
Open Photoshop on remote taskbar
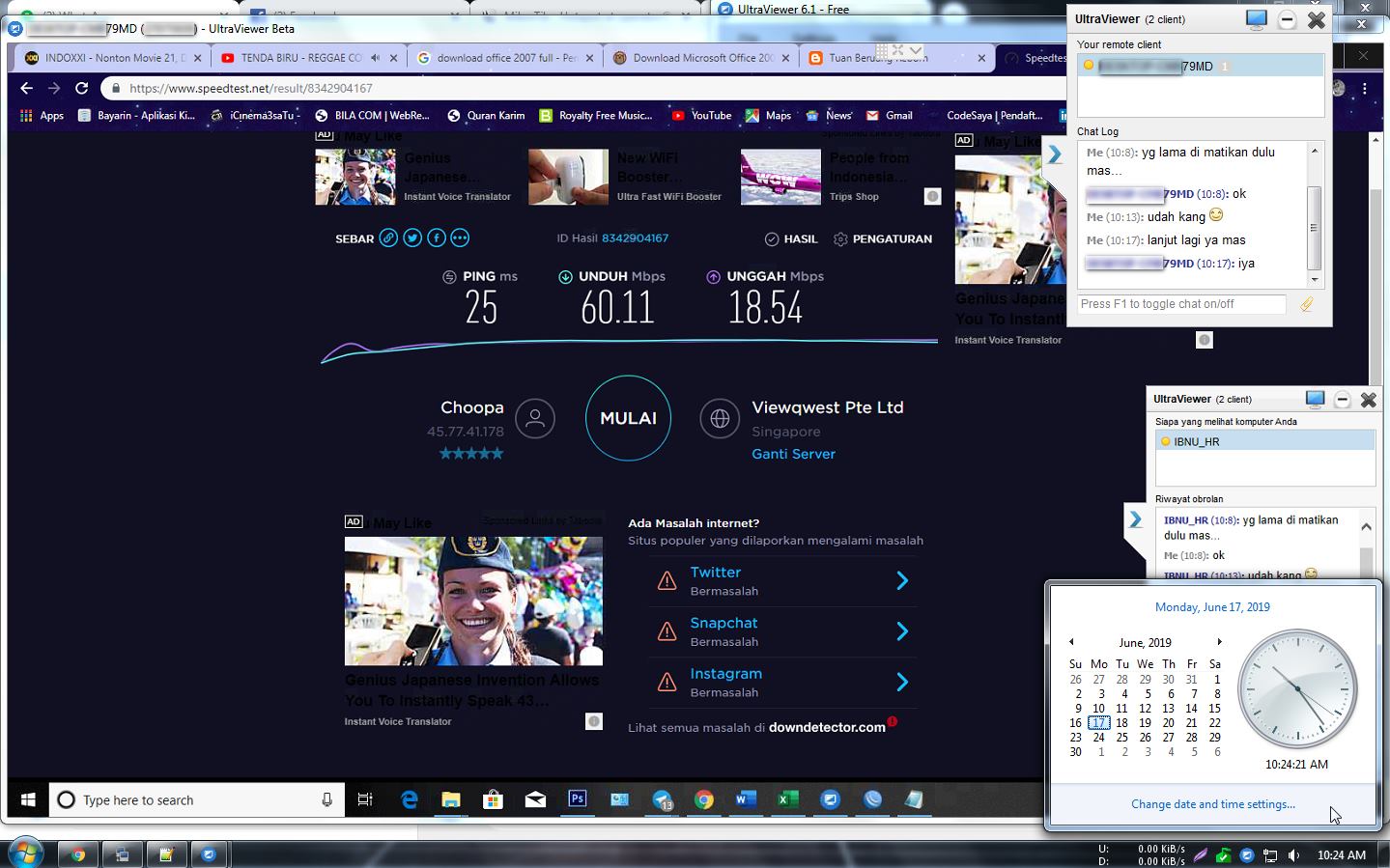(x=578, y=799)
